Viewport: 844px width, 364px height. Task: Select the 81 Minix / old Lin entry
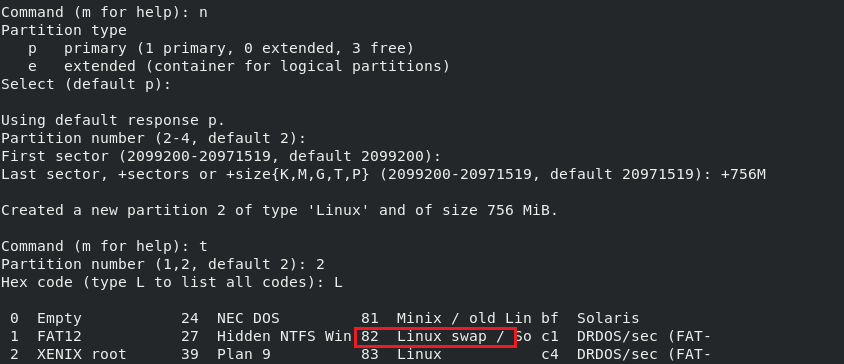tap(446, 319)
